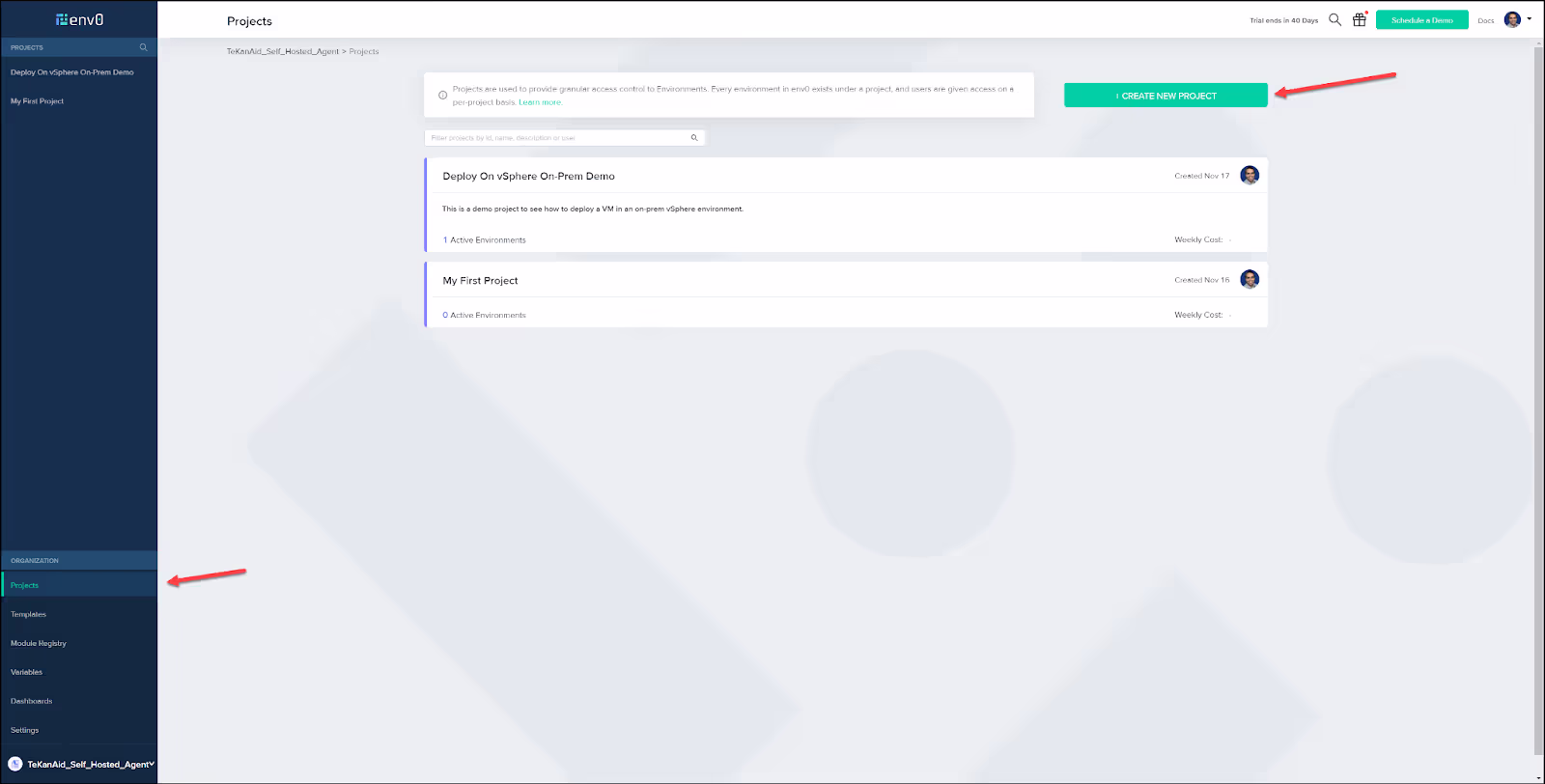Click 'Created Nov 16' on My First Project card

(x=1202, y=280)
